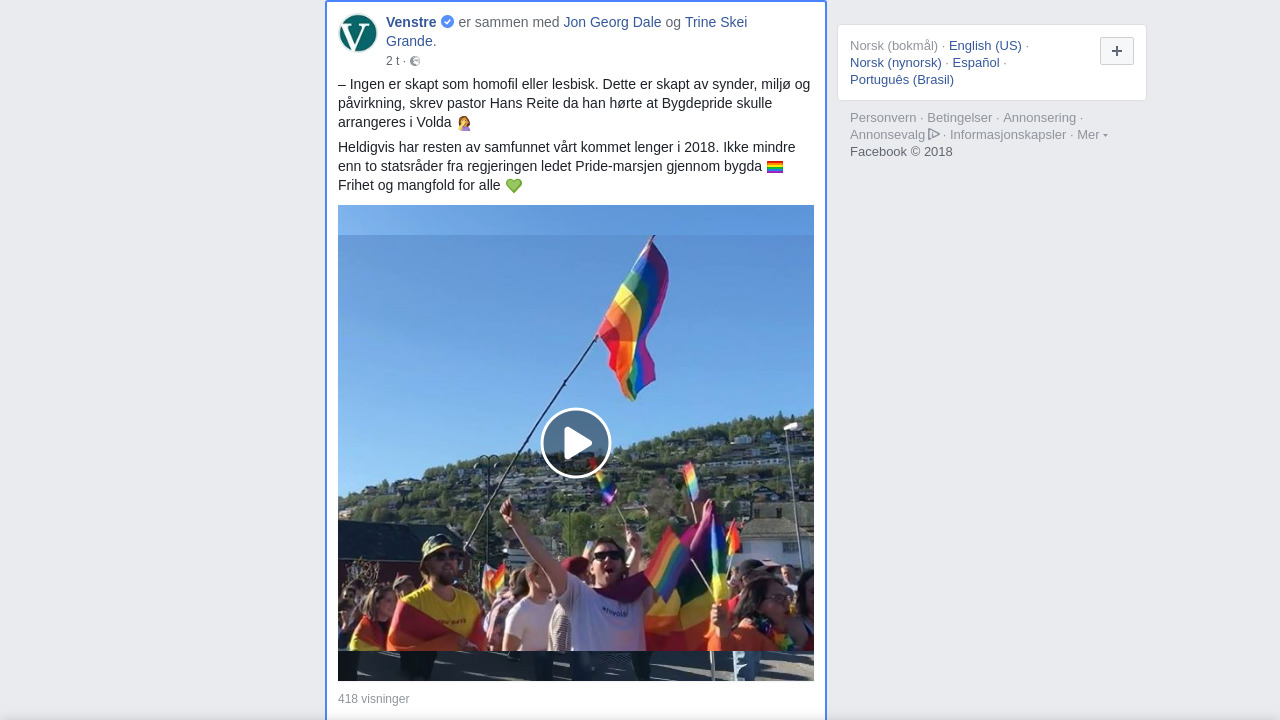The width and height of the screenshot is (1280, 720).
Task: Click the 2 t post timestamp
Action: coord(392,61)
